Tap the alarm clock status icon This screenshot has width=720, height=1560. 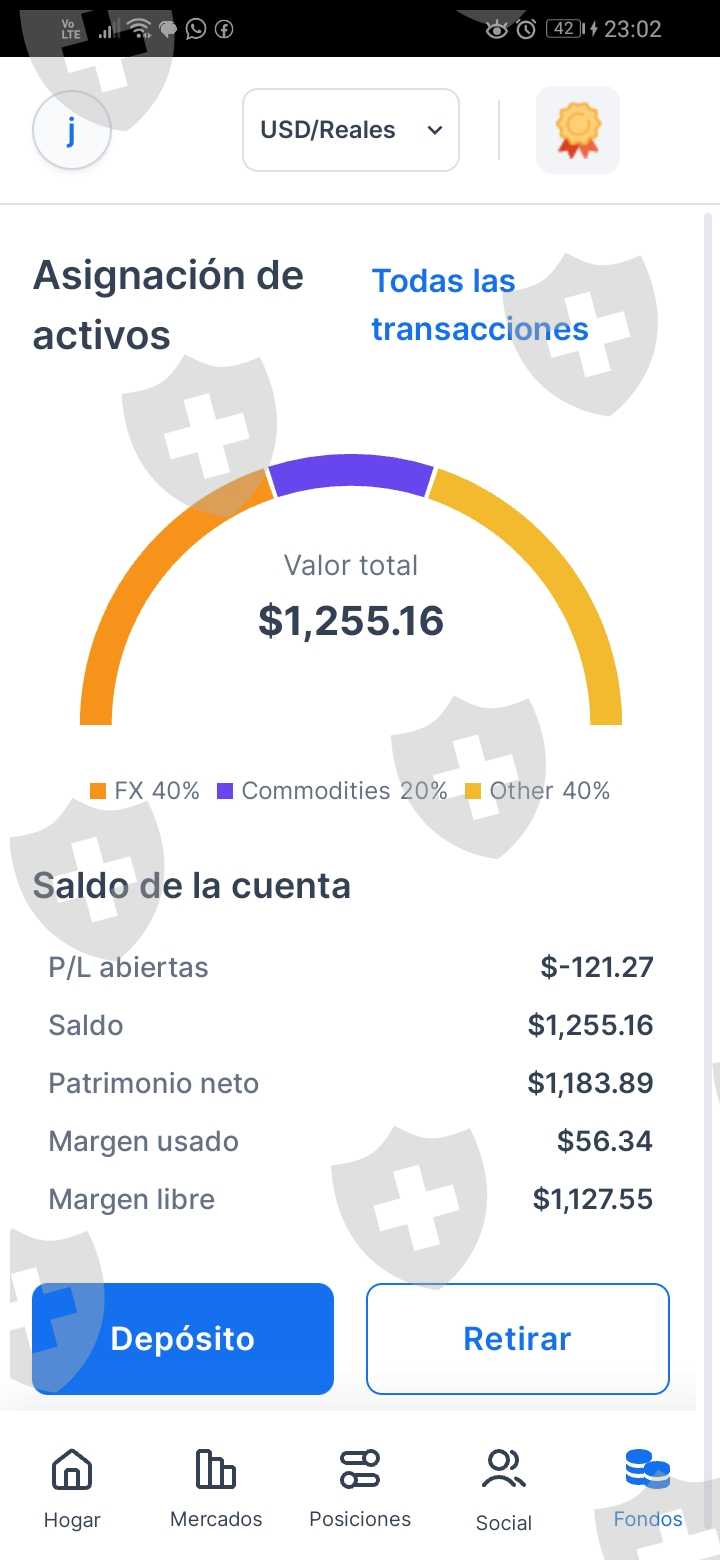[526, 29]
